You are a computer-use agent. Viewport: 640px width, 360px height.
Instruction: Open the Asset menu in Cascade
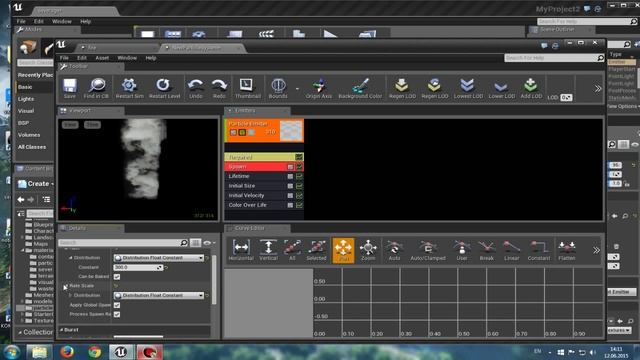click(102, 58)
